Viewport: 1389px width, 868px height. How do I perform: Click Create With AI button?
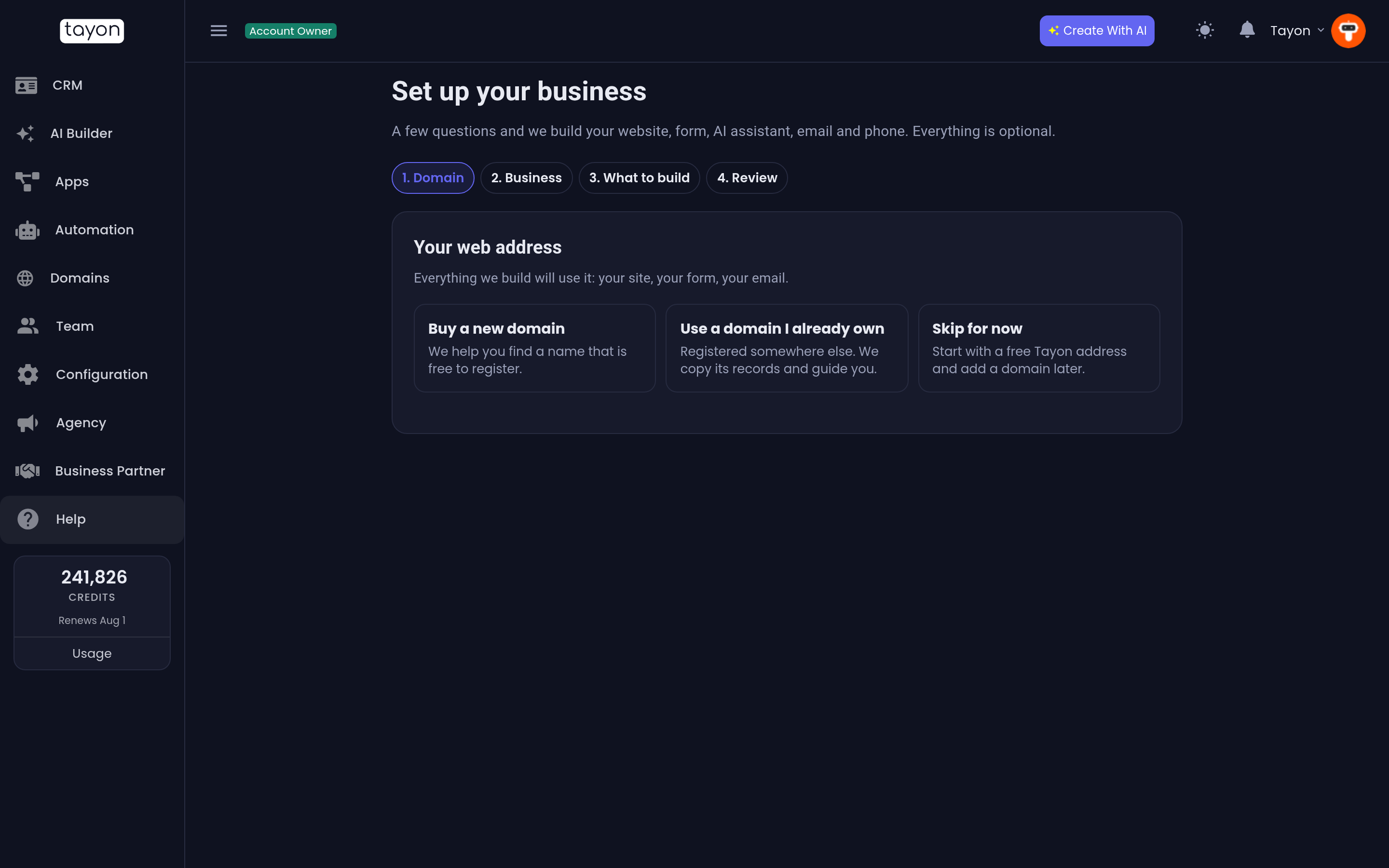[x=1097, y=31]
